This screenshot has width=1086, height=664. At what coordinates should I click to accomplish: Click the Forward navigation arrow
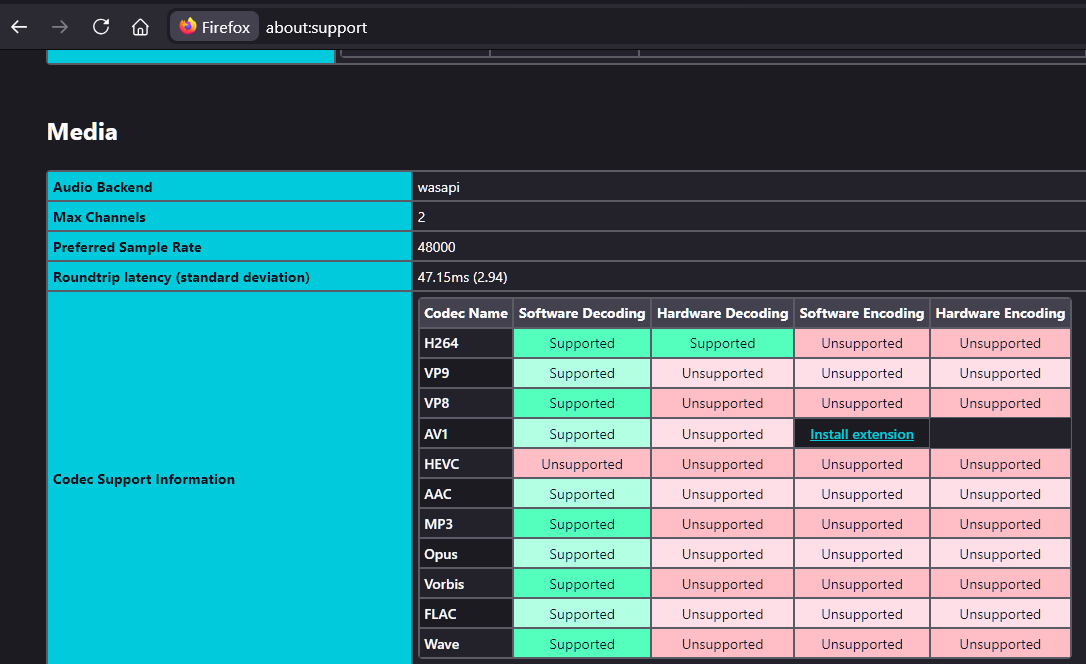[60, 27]
